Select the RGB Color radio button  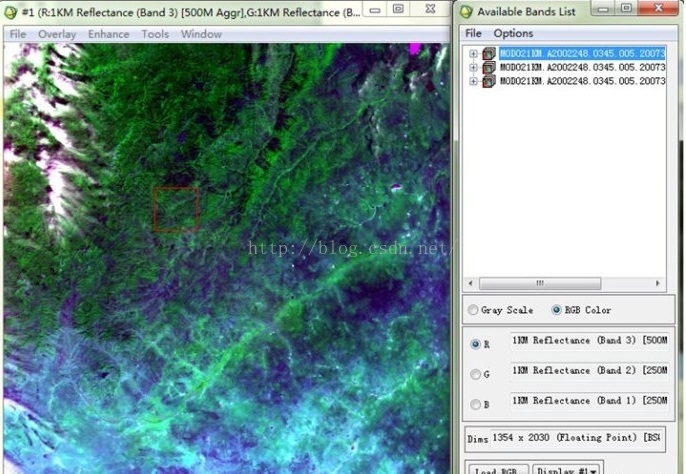click(556, 310)
